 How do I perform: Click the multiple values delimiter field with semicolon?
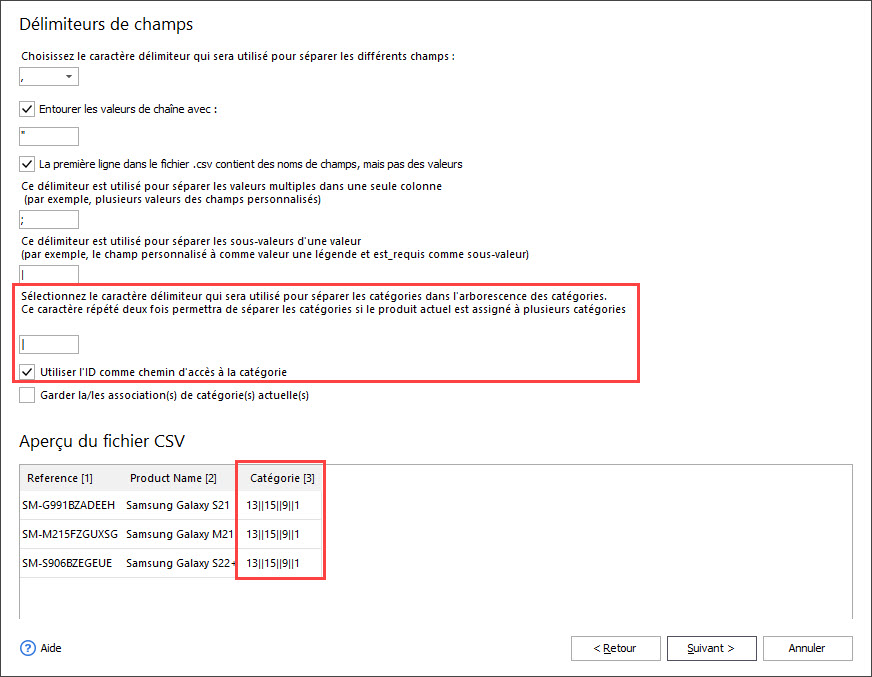pos(49,220)
